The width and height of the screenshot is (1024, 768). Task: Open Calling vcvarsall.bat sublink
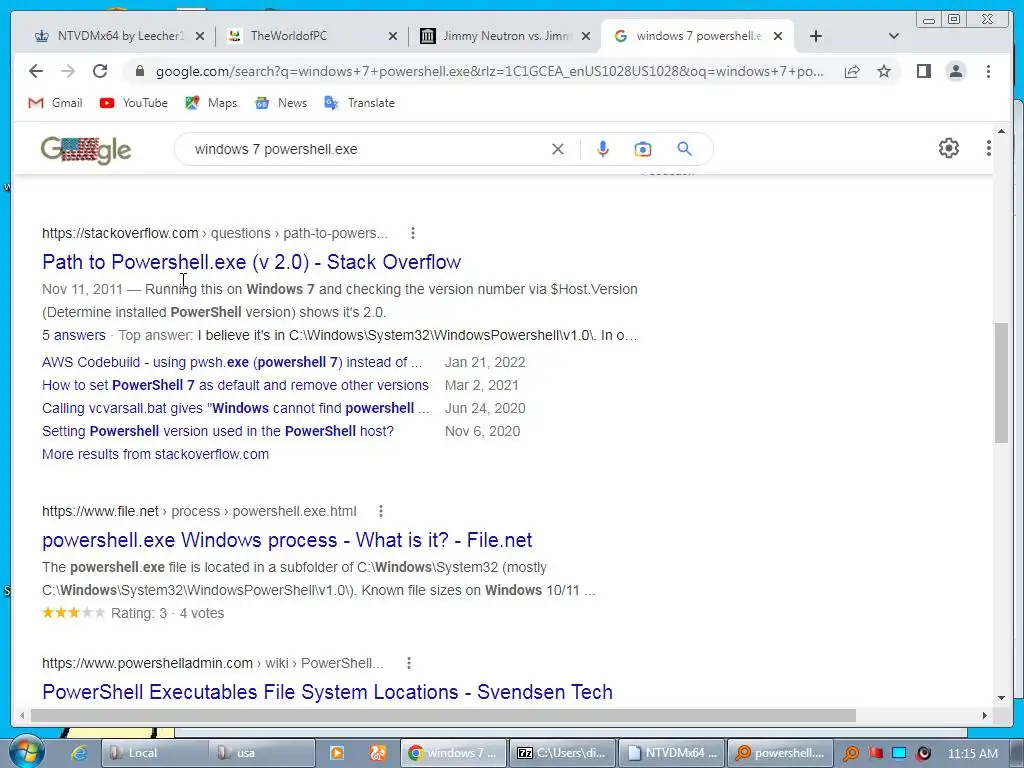[x=235, y=408]
